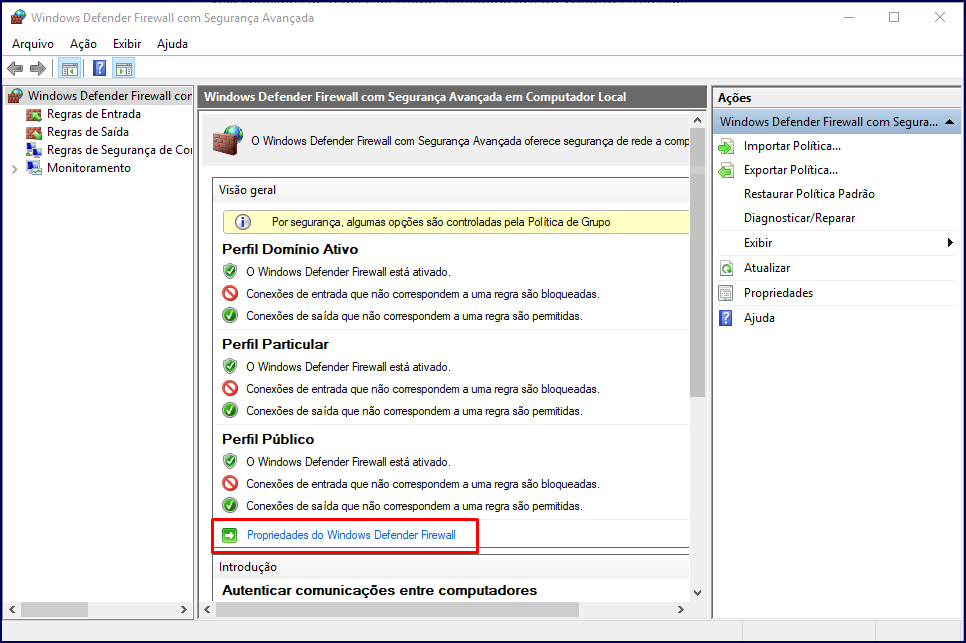Click Perfil Domínio Ativo firewall shield icon
Image resolution: width=966 pixels, height=643 pixels.
230,272
